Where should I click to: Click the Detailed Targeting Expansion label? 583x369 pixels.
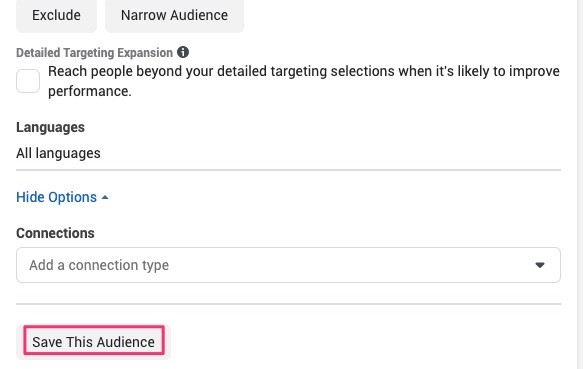[x=94, y=52]
